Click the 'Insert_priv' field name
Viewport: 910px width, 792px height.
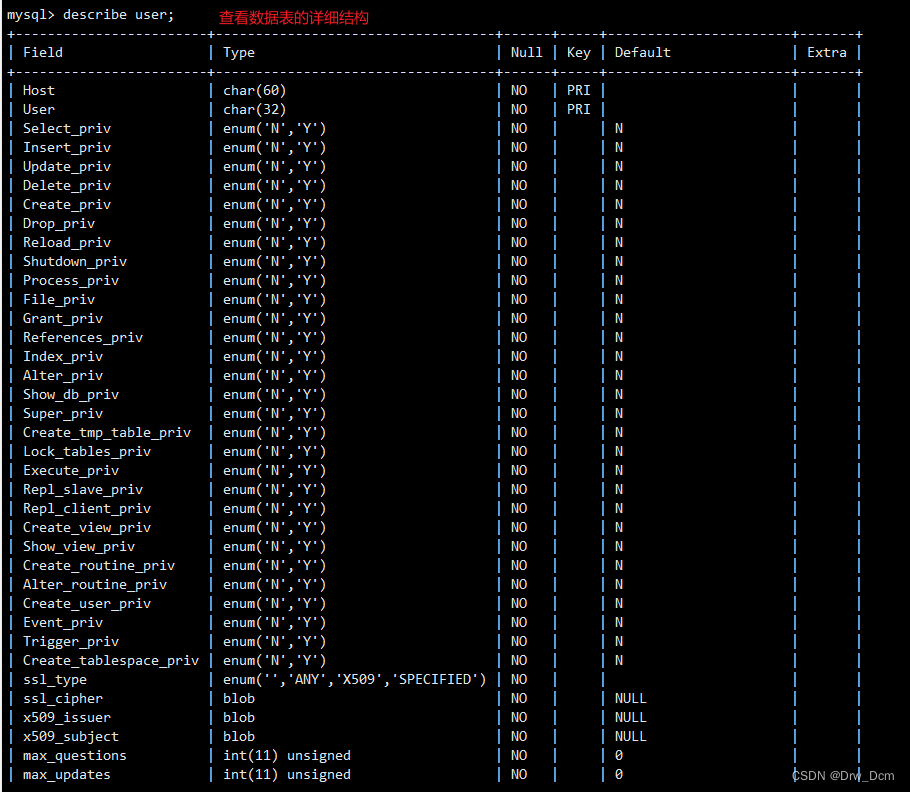(67, 148)
